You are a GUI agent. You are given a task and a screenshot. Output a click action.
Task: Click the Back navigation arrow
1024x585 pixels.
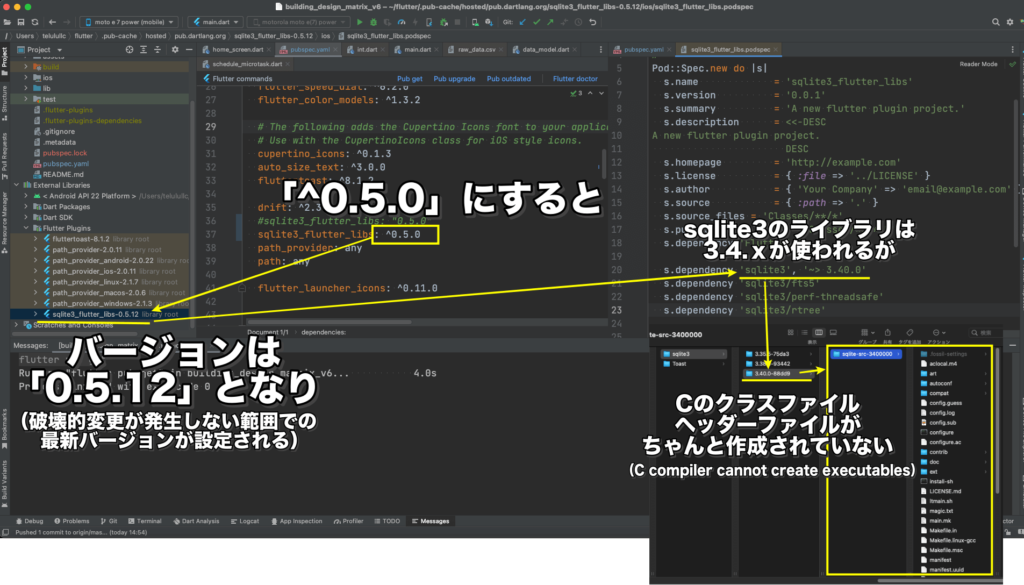tap(52, 22)
